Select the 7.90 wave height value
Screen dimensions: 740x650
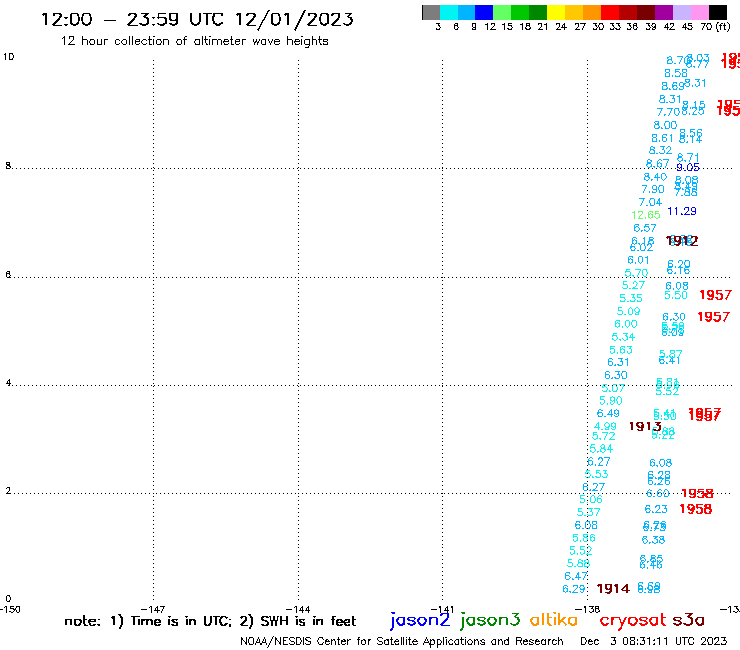[x=653, y=190]
